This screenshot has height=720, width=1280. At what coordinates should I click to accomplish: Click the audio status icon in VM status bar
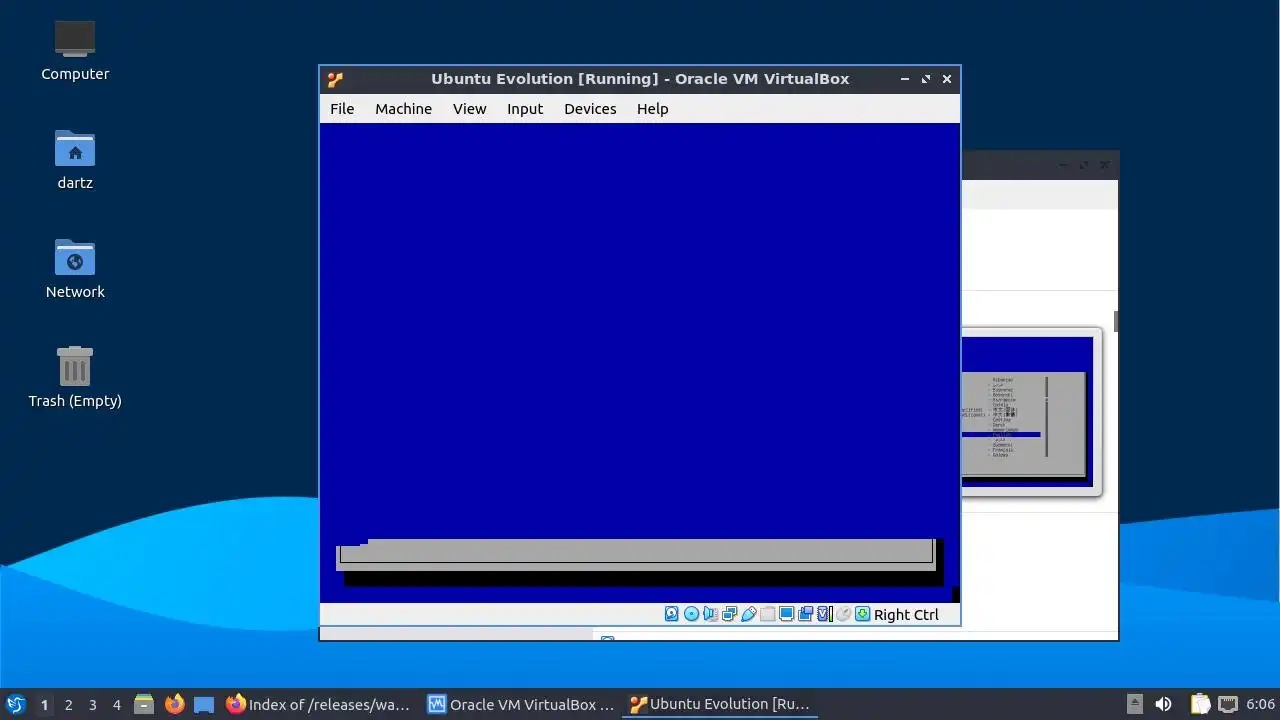tap(710, 614)
